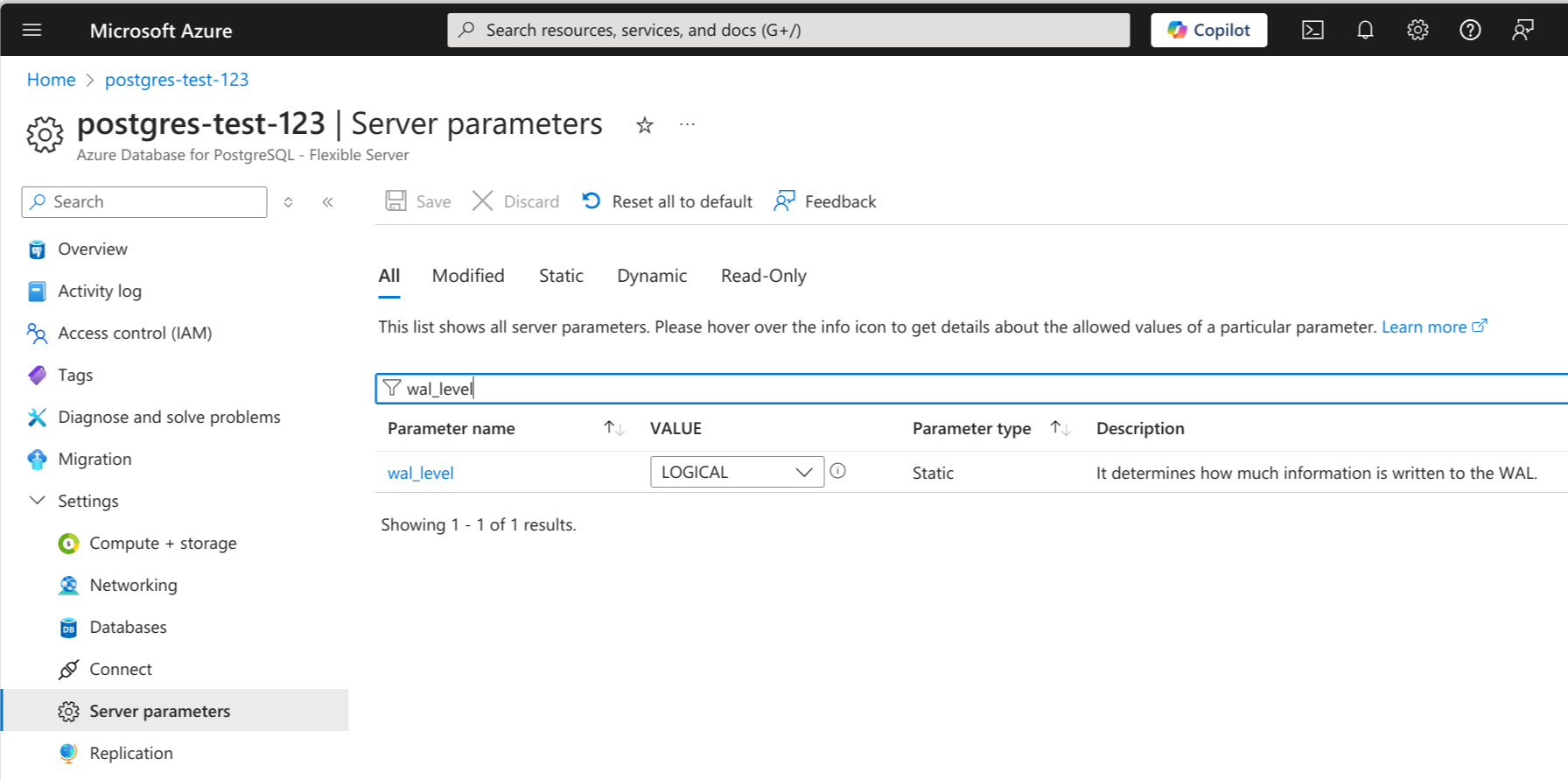Click the Copilot button
1568x780 pixels.
[x=1208, y=30]
